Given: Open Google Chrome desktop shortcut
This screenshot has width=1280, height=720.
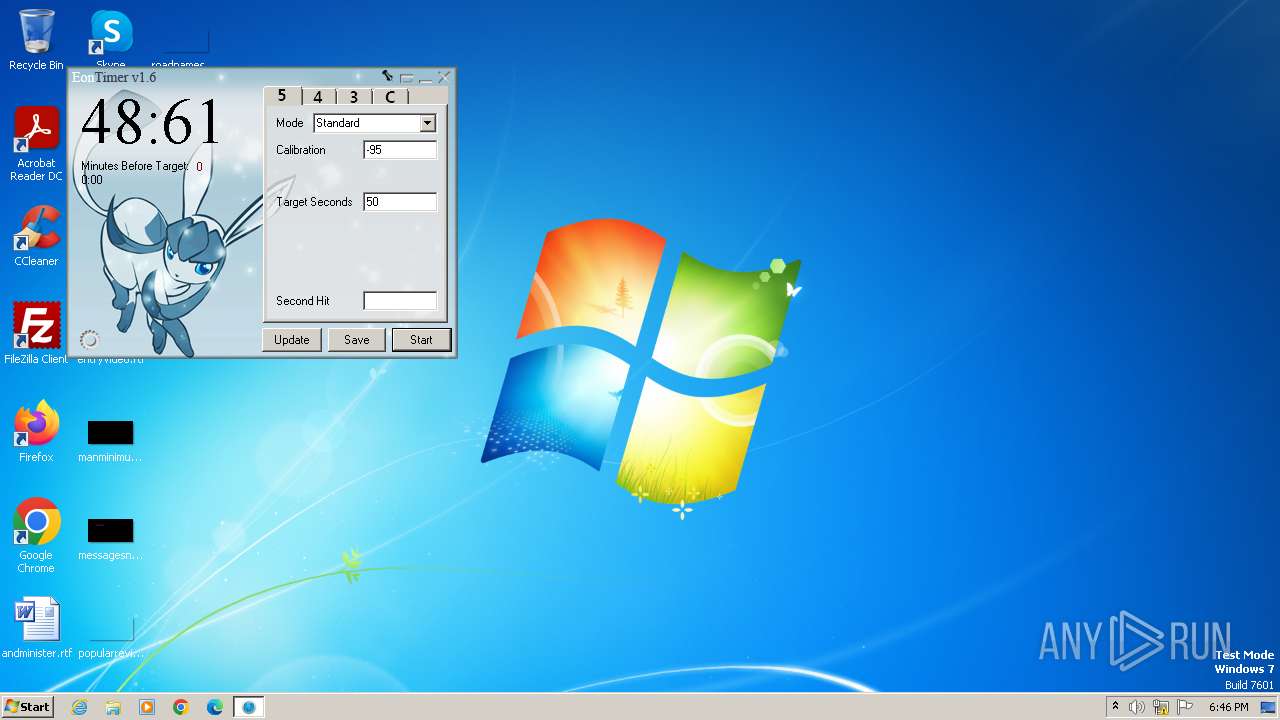Looking at the screenshot, I should click(x=36, y=536).
